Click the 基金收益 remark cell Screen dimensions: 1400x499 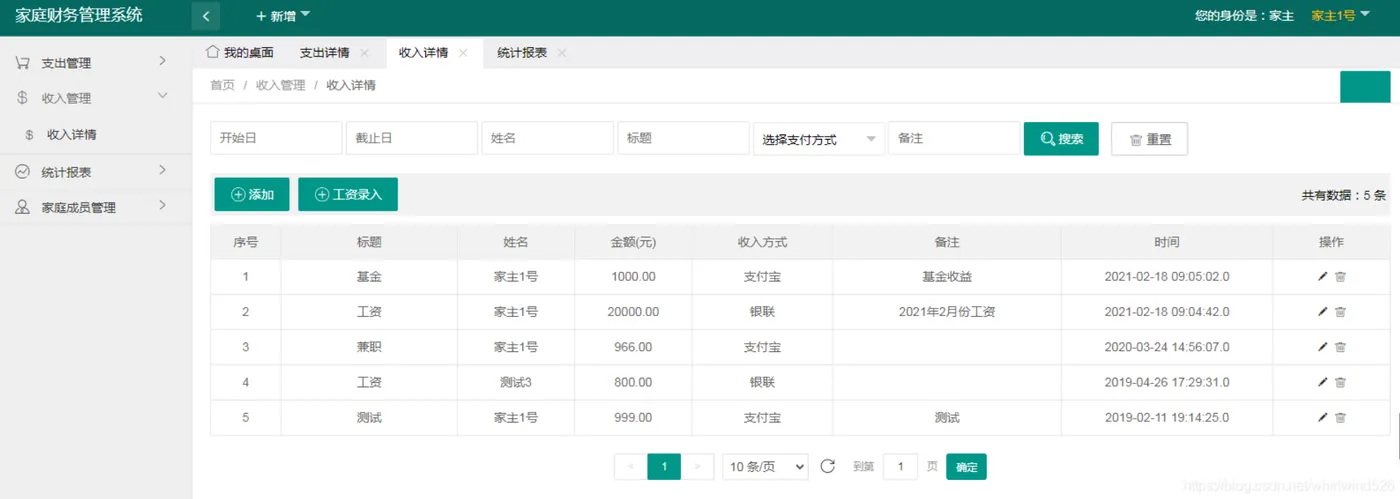coord(947,277)
